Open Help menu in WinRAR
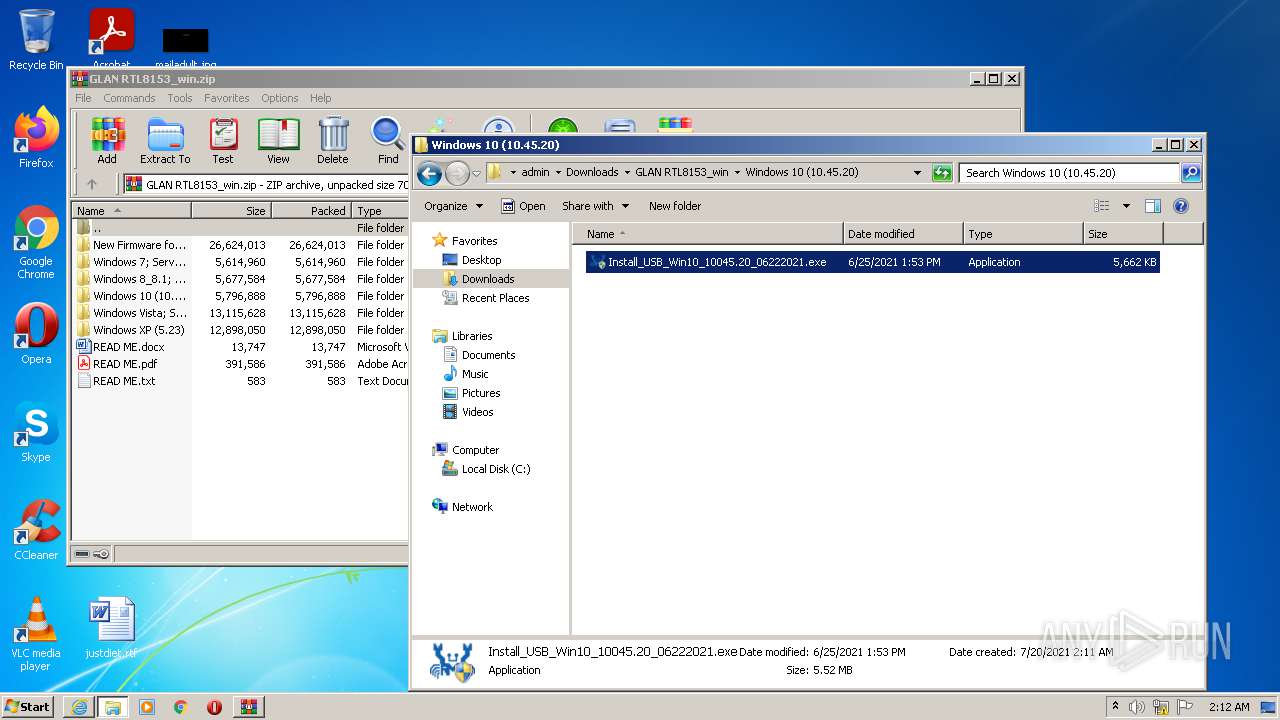 (321, 98)
